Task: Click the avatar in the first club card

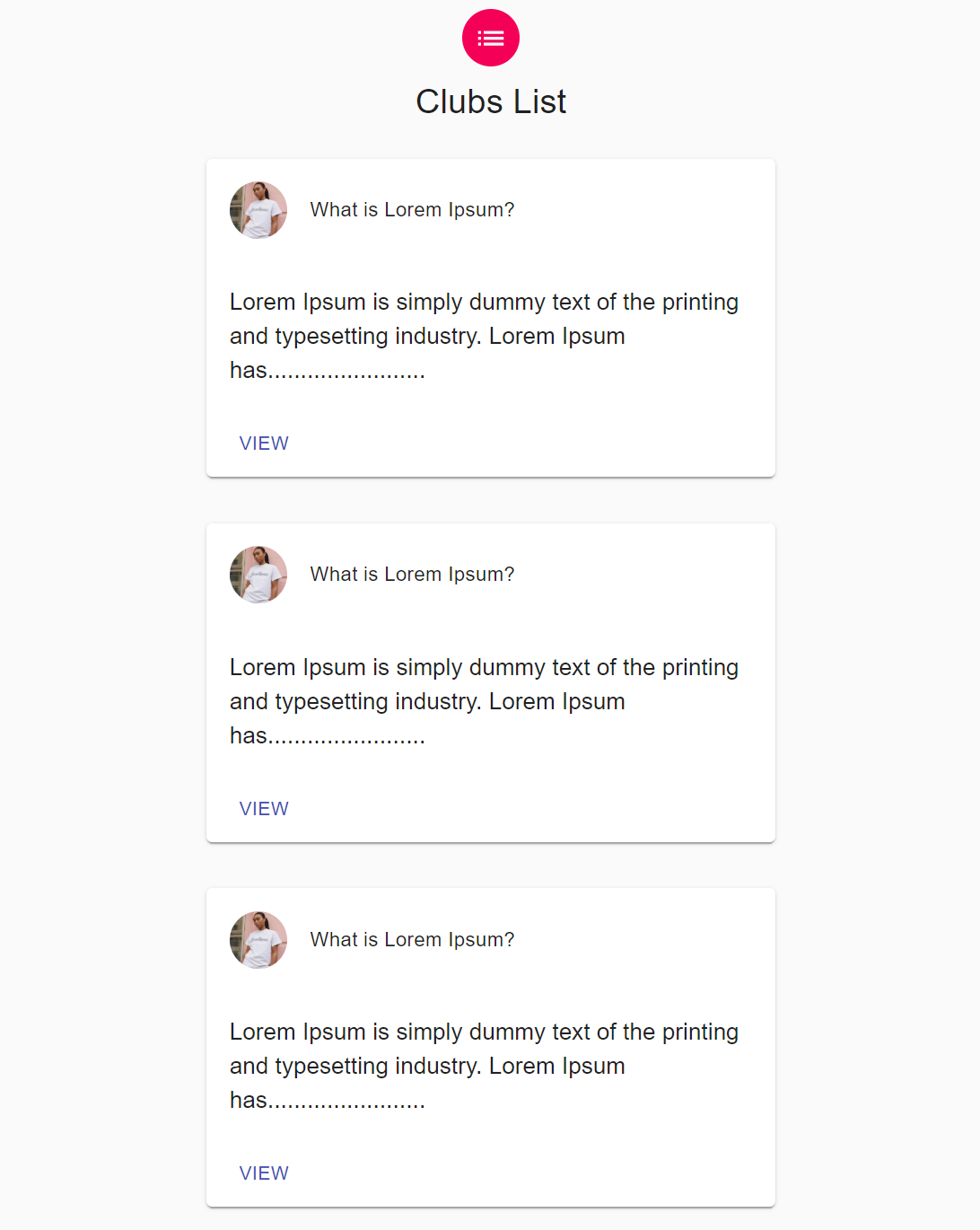Action: pyautogui.click(x=258, y=210)
